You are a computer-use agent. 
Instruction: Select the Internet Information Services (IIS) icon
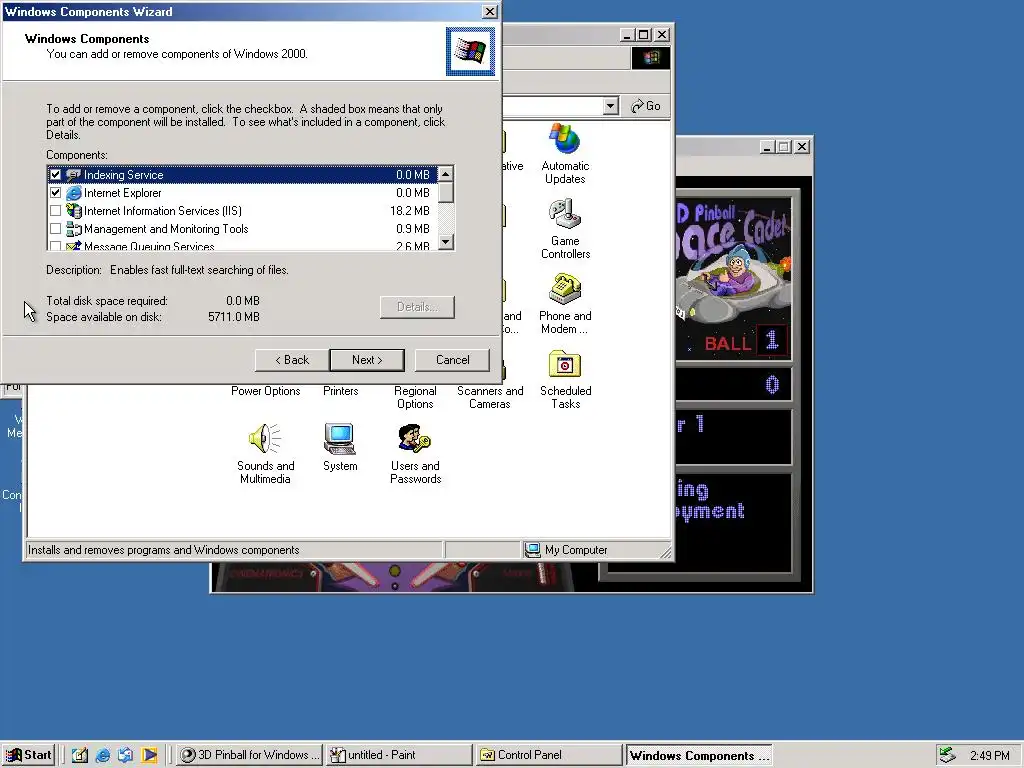coord(74,211)
